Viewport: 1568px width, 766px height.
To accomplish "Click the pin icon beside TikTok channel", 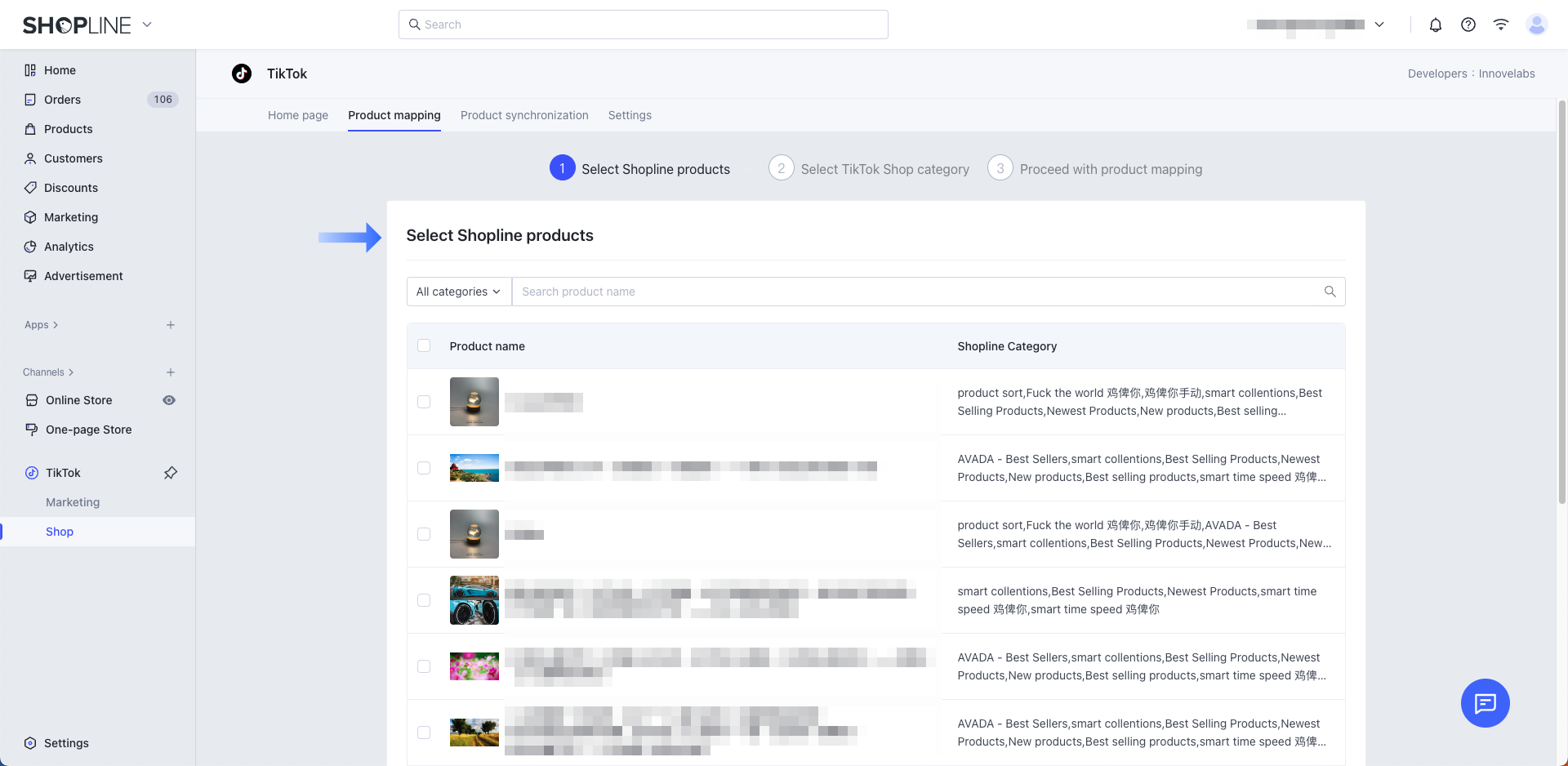I will [x=171, y=473].
